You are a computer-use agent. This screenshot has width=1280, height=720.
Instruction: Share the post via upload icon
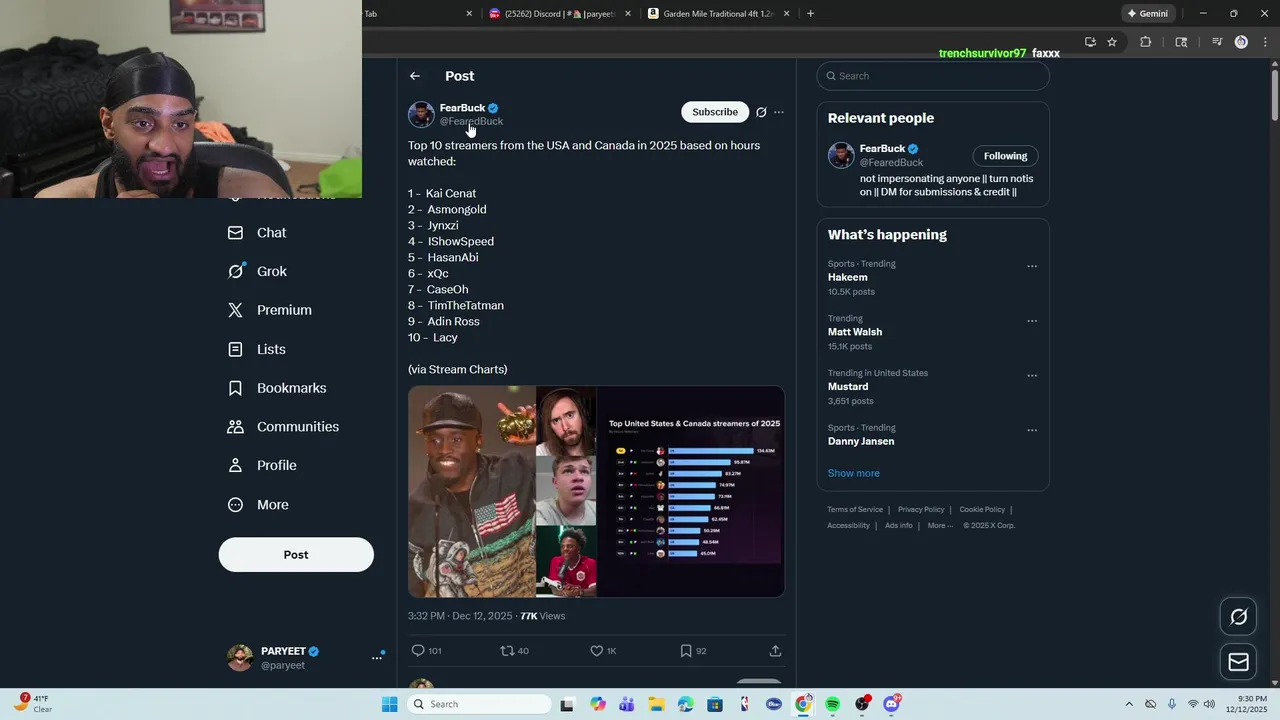[775, 651]
